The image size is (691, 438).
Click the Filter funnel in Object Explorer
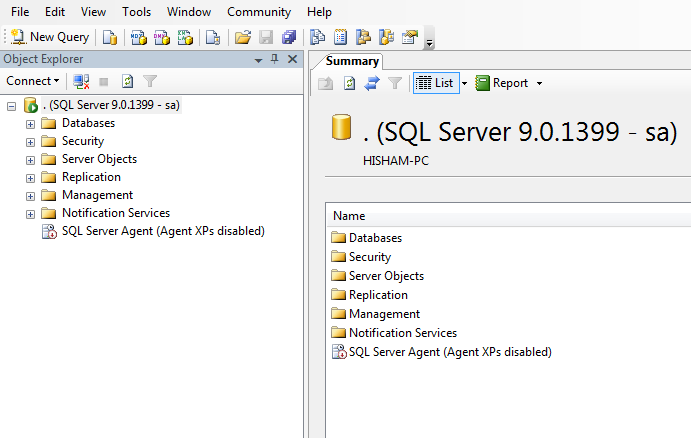click(x=150, y=82)
